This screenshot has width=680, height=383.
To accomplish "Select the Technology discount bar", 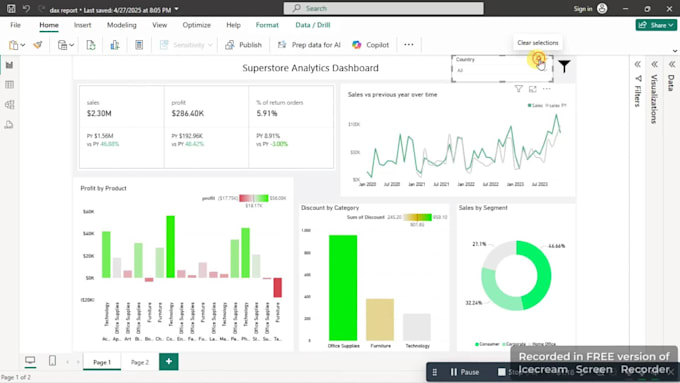I will click(x=417, y=327).
